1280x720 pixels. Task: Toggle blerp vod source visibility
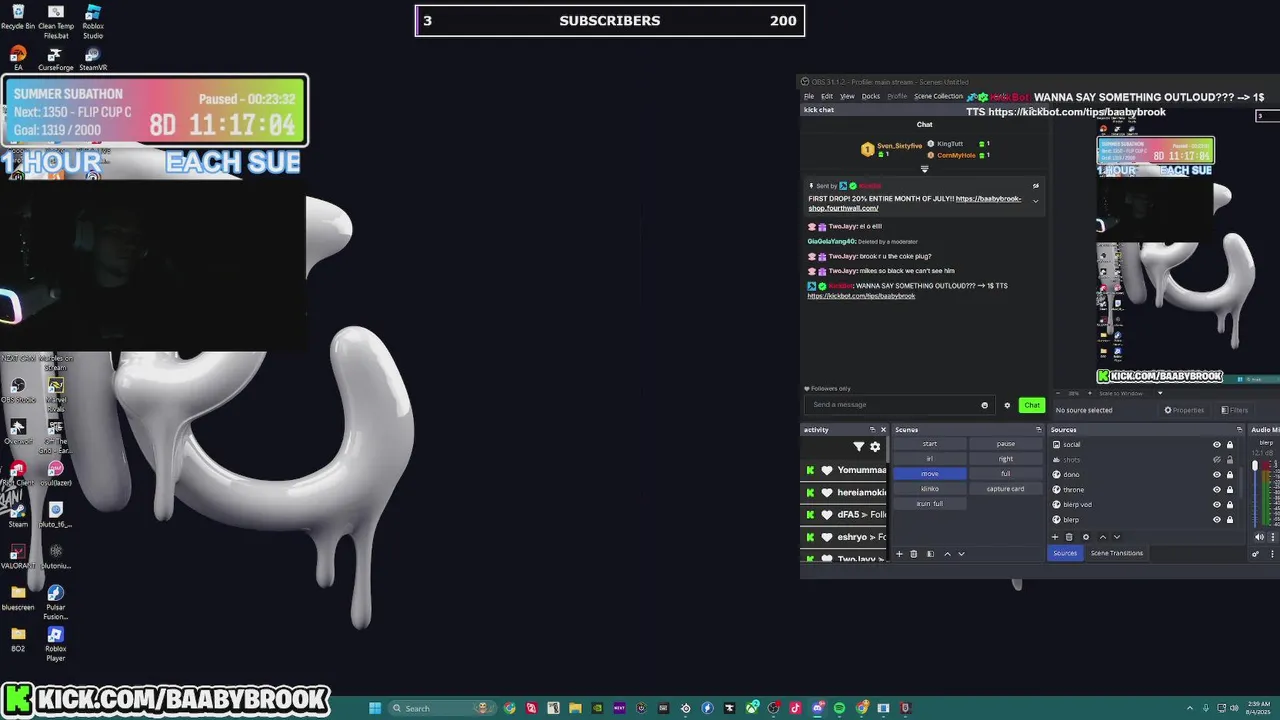[x=1217, y=505]
